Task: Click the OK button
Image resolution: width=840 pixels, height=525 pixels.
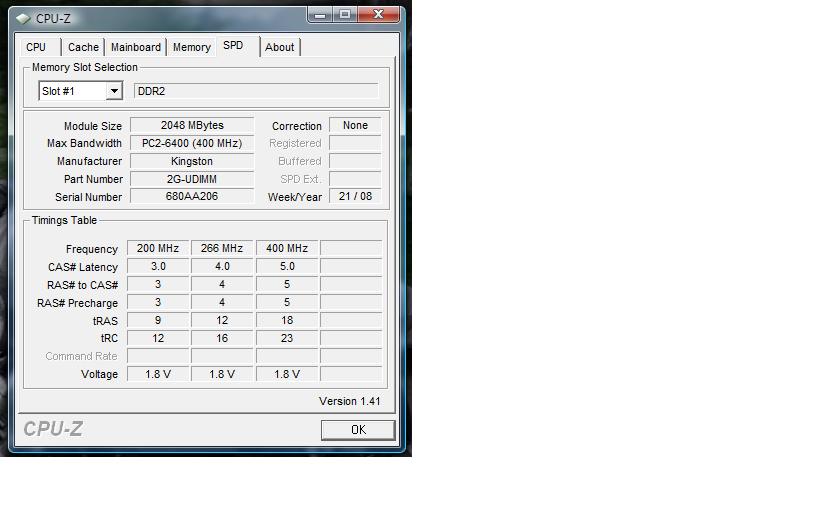Action: [x=358, y=430]
